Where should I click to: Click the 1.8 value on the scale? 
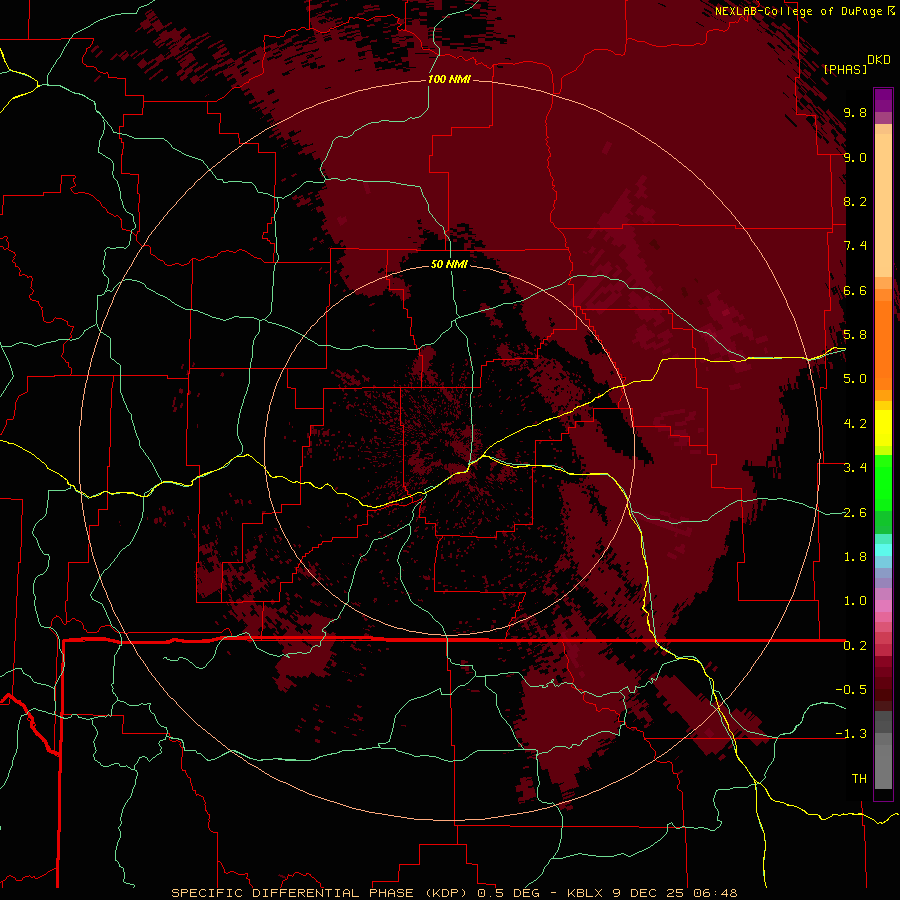click(x=855, y=557)
